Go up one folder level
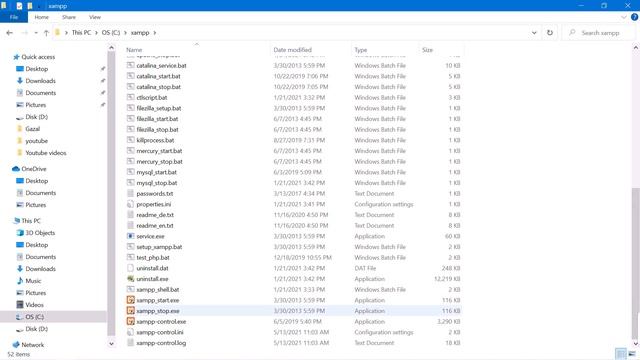This screenshot has height=360, width=640. click(x=46, y=33)
